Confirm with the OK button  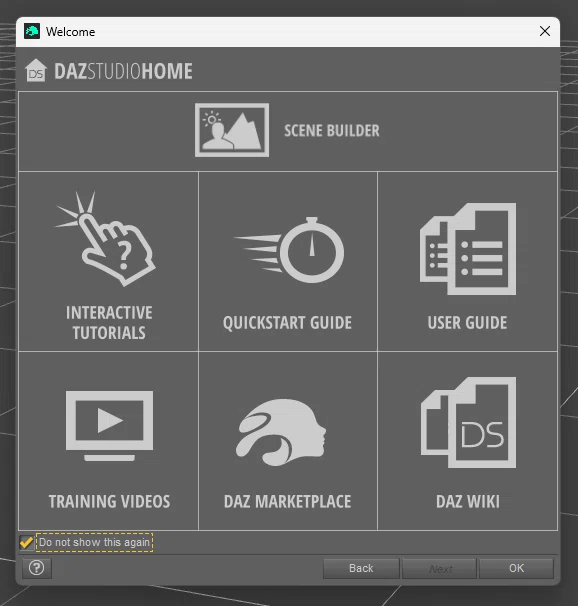517,568
